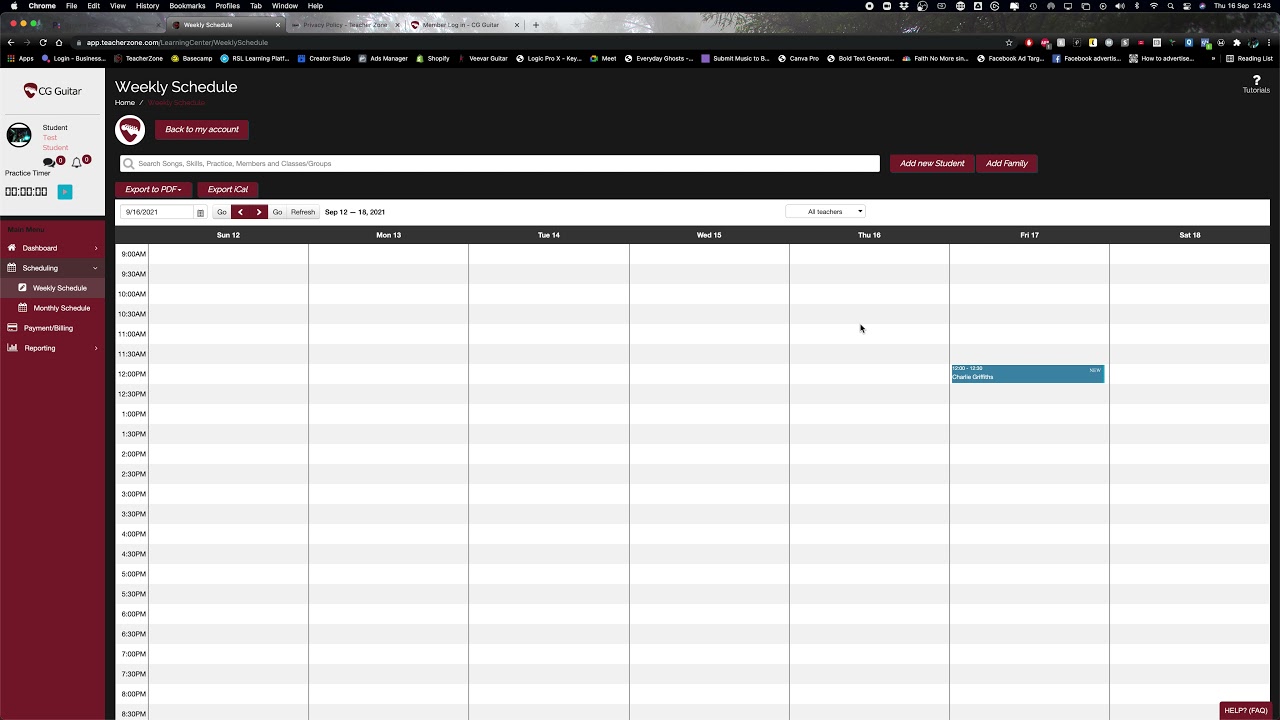Open the Apps bookmarks shortcut
The height and width of the screenshot is (720, 1280).
(x=21, y=59)
